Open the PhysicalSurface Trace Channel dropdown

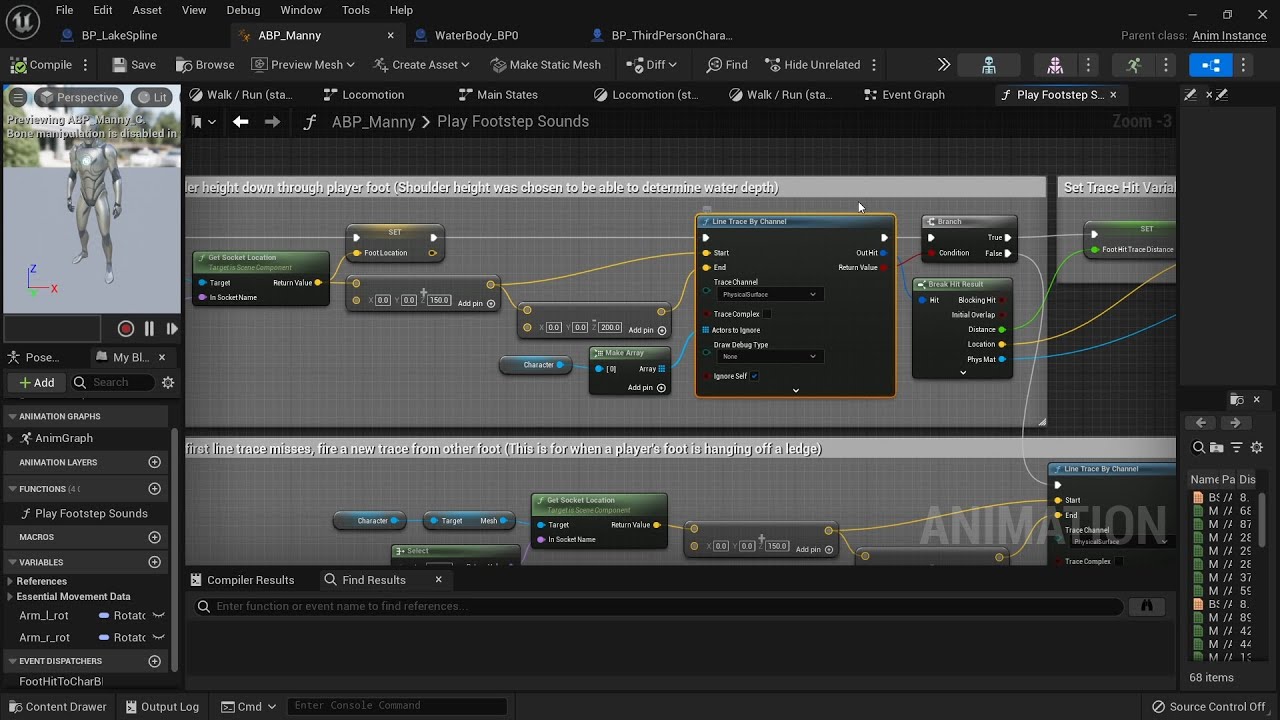click(x=768, y=295)
